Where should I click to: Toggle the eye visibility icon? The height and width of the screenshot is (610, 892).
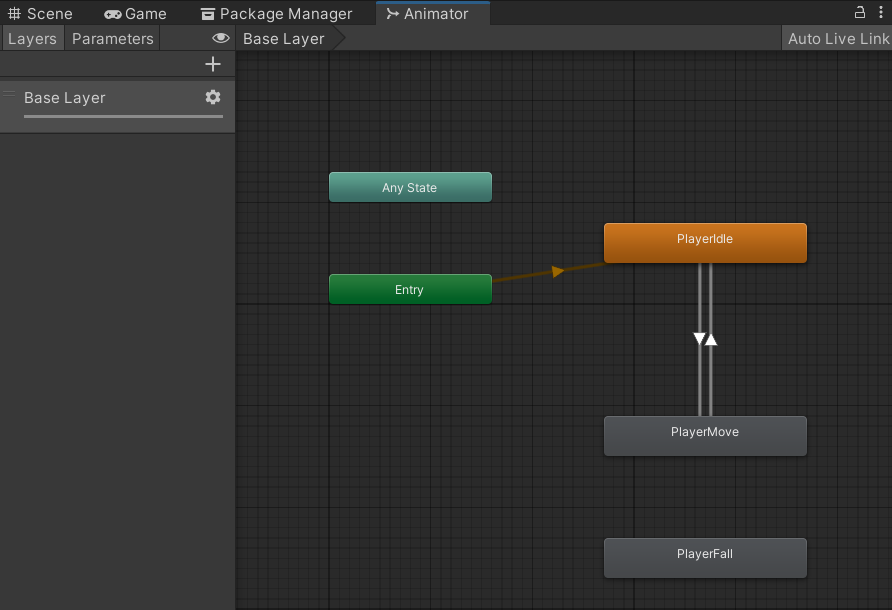point(221,38)
